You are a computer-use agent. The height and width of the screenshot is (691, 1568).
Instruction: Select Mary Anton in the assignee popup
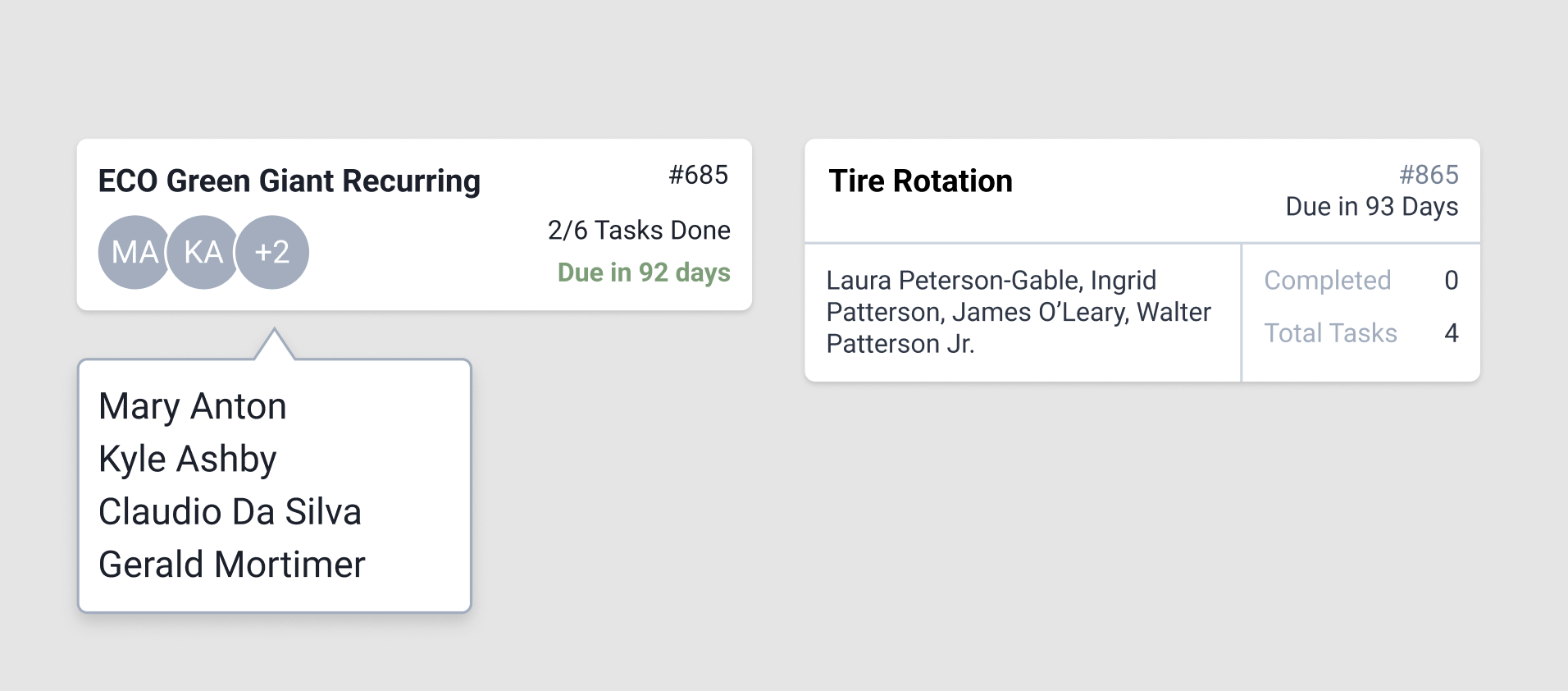click(193, 406)
